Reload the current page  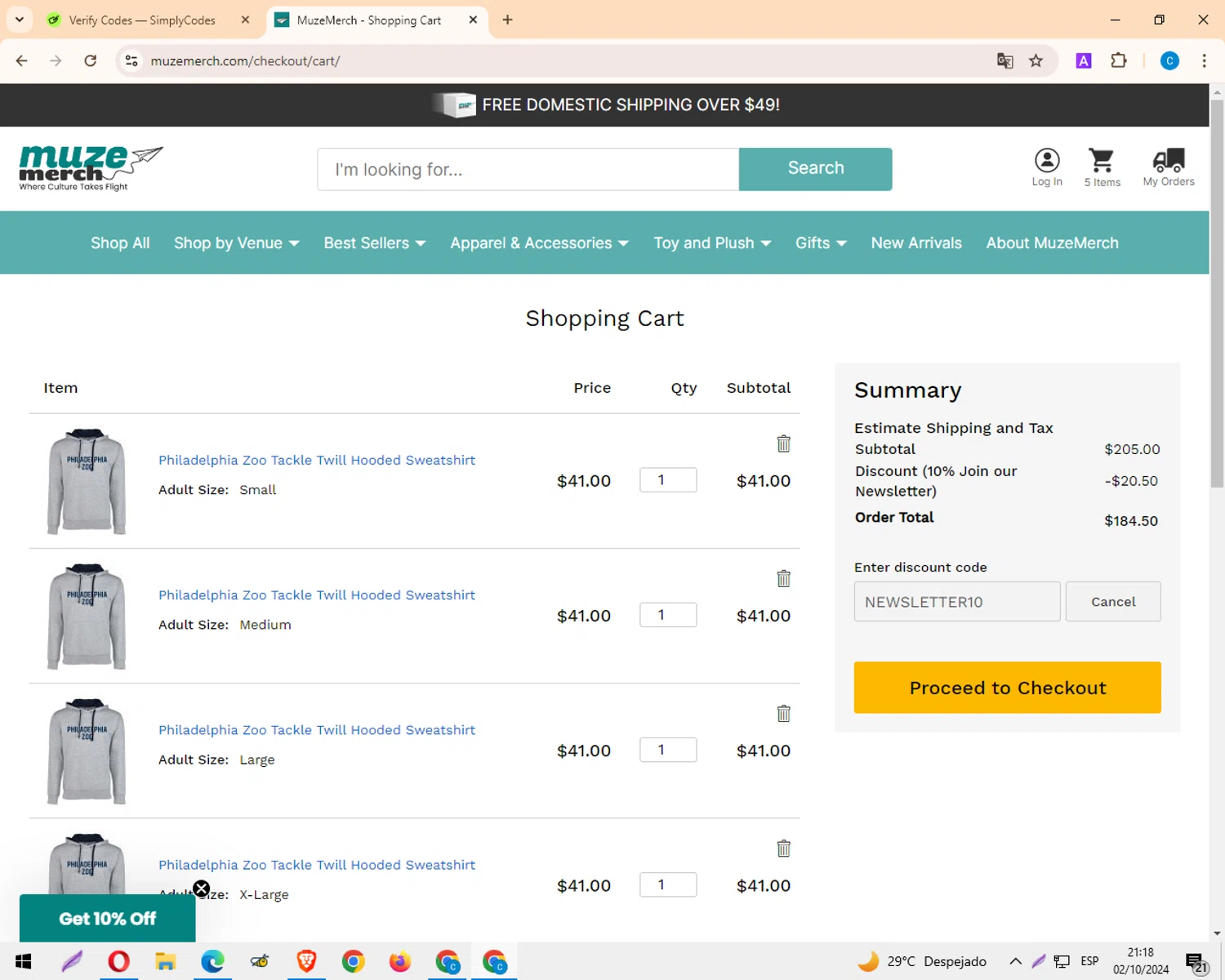(90, 60)
